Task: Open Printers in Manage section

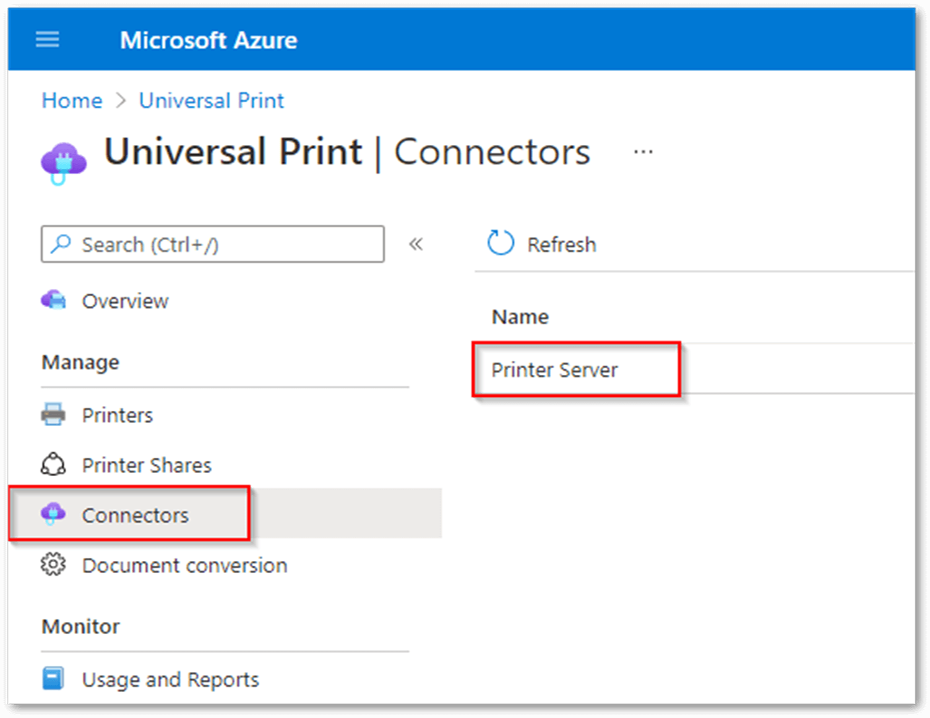Action: click(x=117, y=415)
